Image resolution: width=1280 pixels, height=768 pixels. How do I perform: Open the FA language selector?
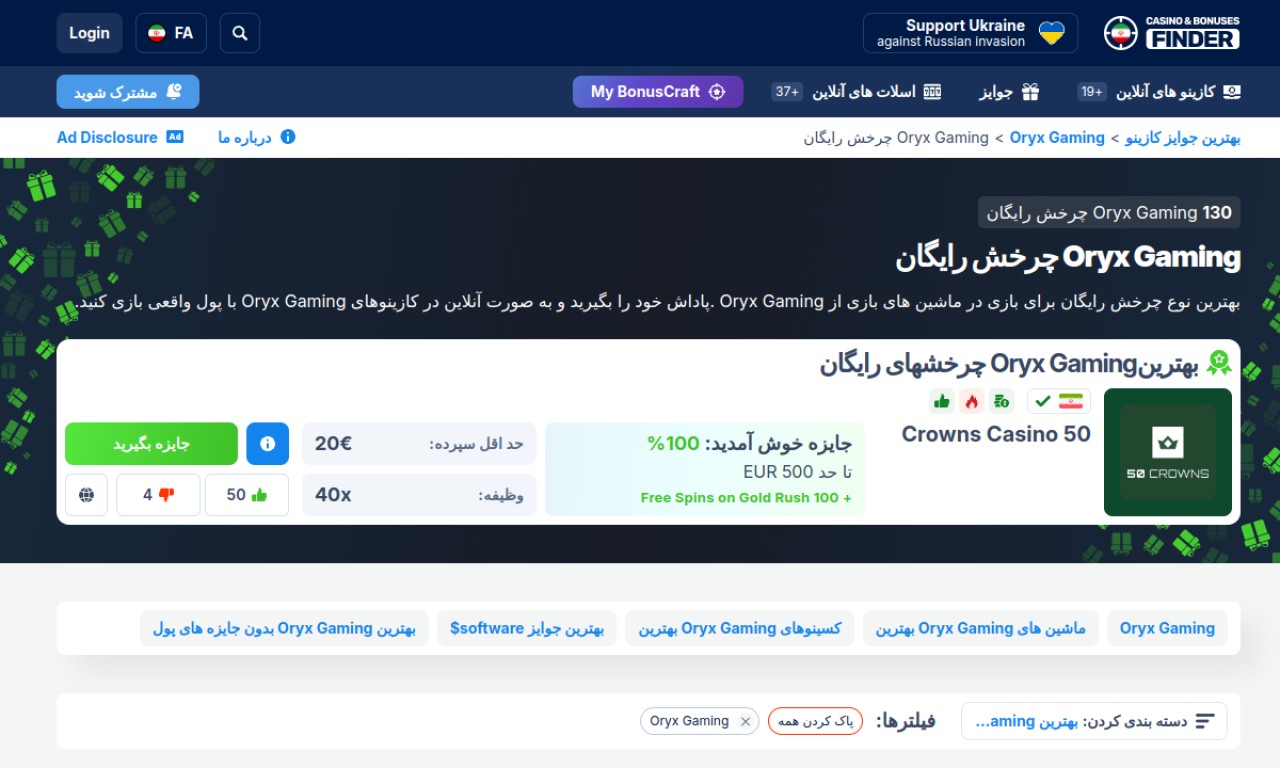tap(171, 33)
